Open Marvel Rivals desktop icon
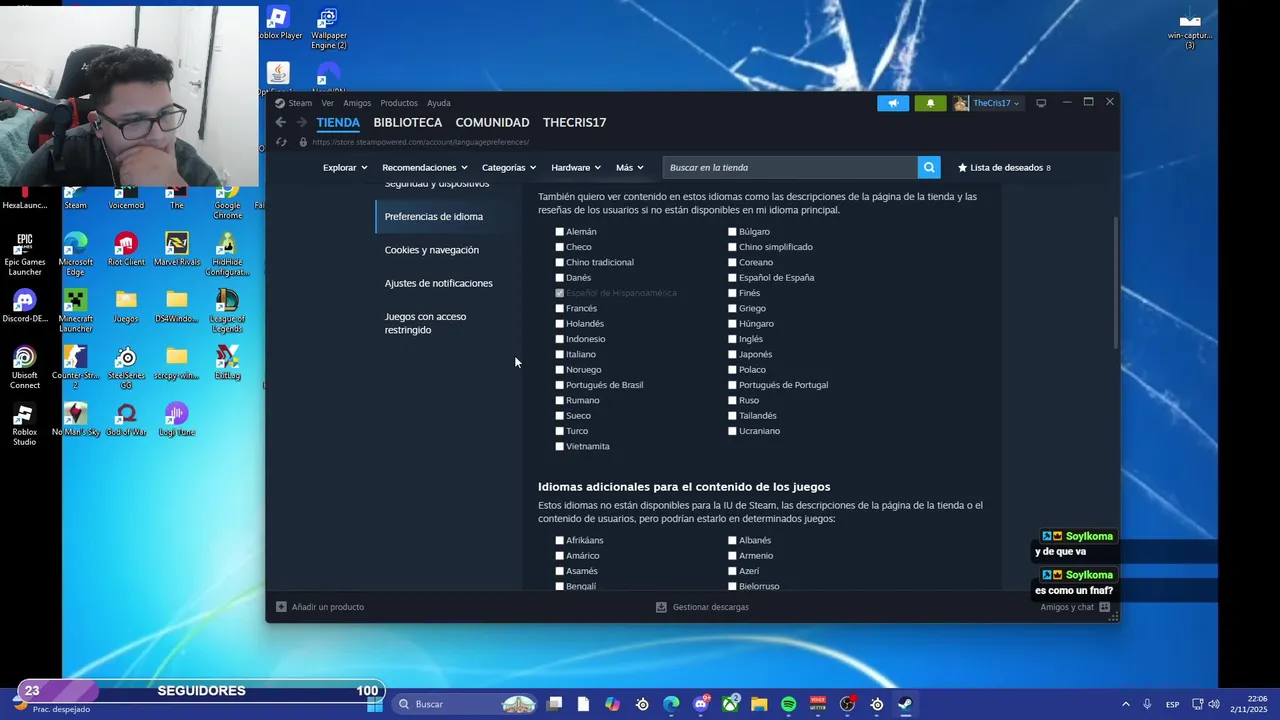Image resolution: width=1280 pixels, height=720 pixels. tap(177, 249)
